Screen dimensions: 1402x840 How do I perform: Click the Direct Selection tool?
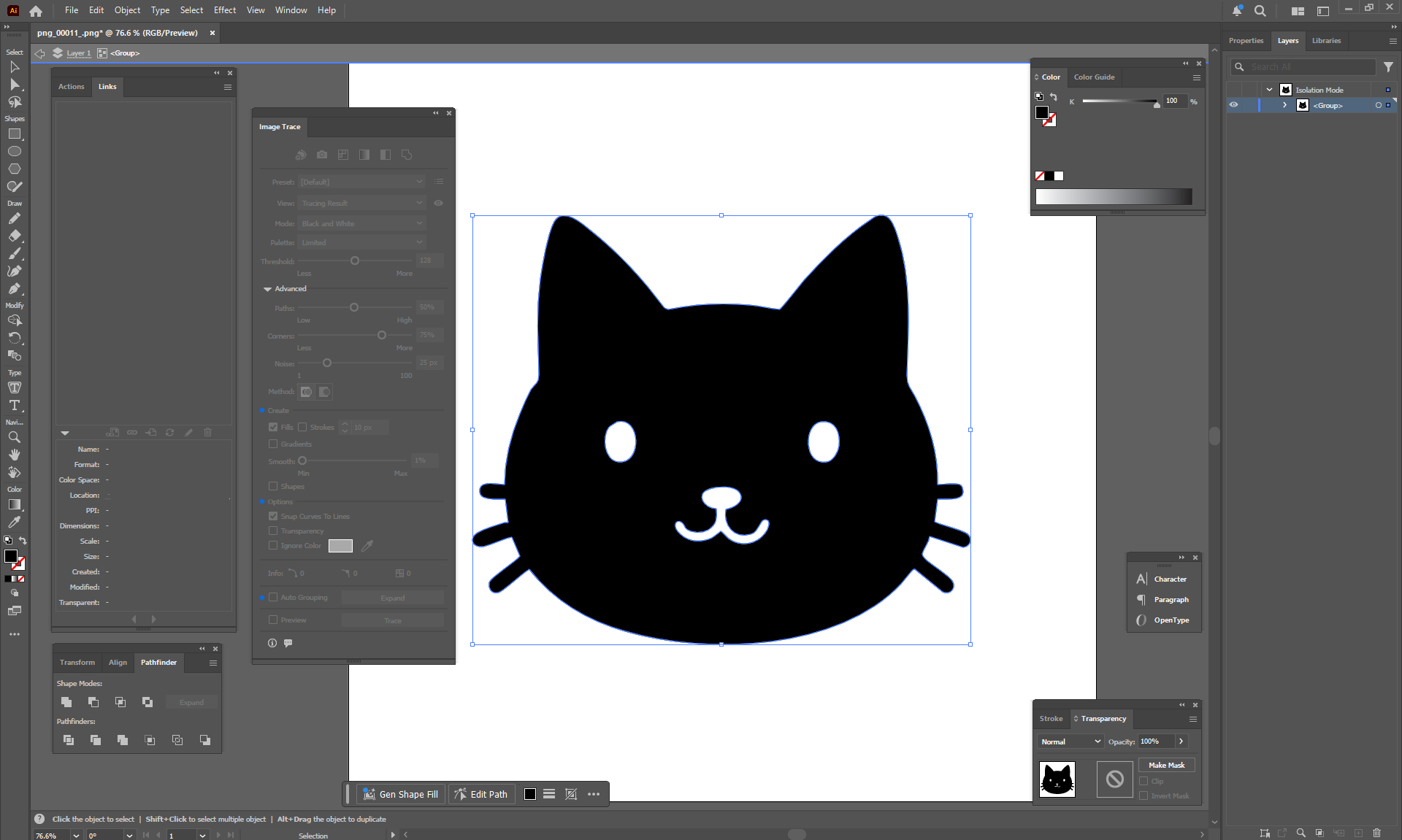pyautogui.click(x=14, y=85)
